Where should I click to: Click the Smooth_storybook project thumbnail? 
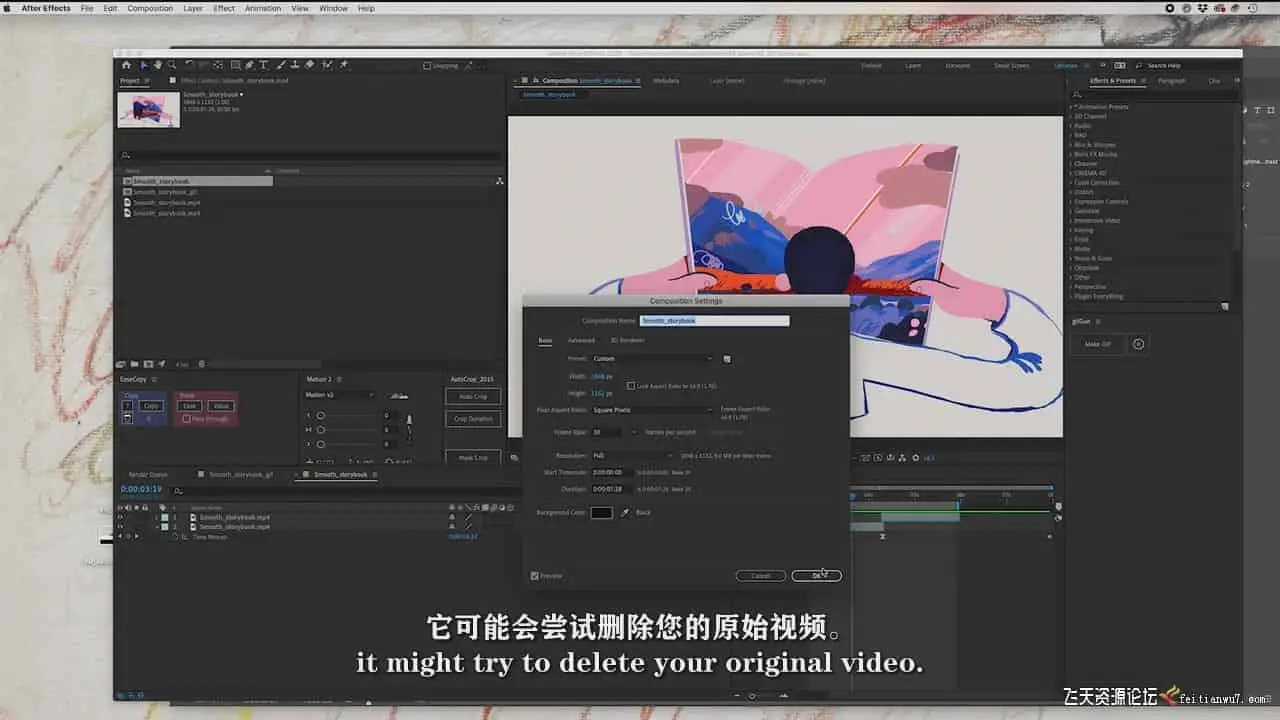click(x=149, y=110)
